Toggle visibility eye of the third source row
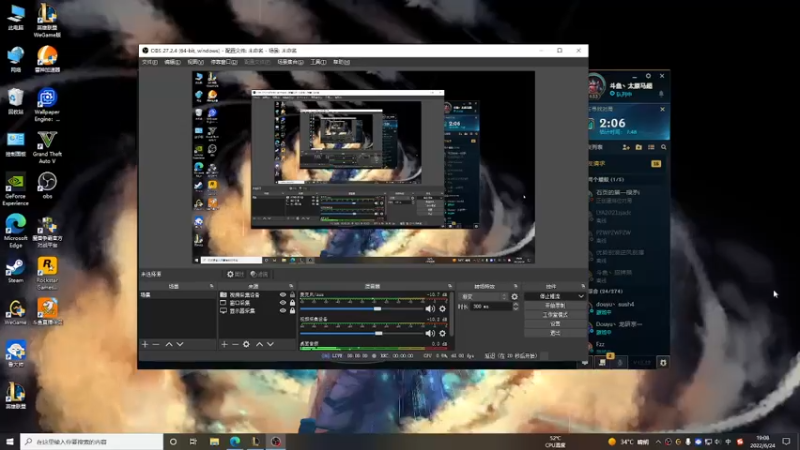Viewport: 800px width, 450px height. (283, 310)
